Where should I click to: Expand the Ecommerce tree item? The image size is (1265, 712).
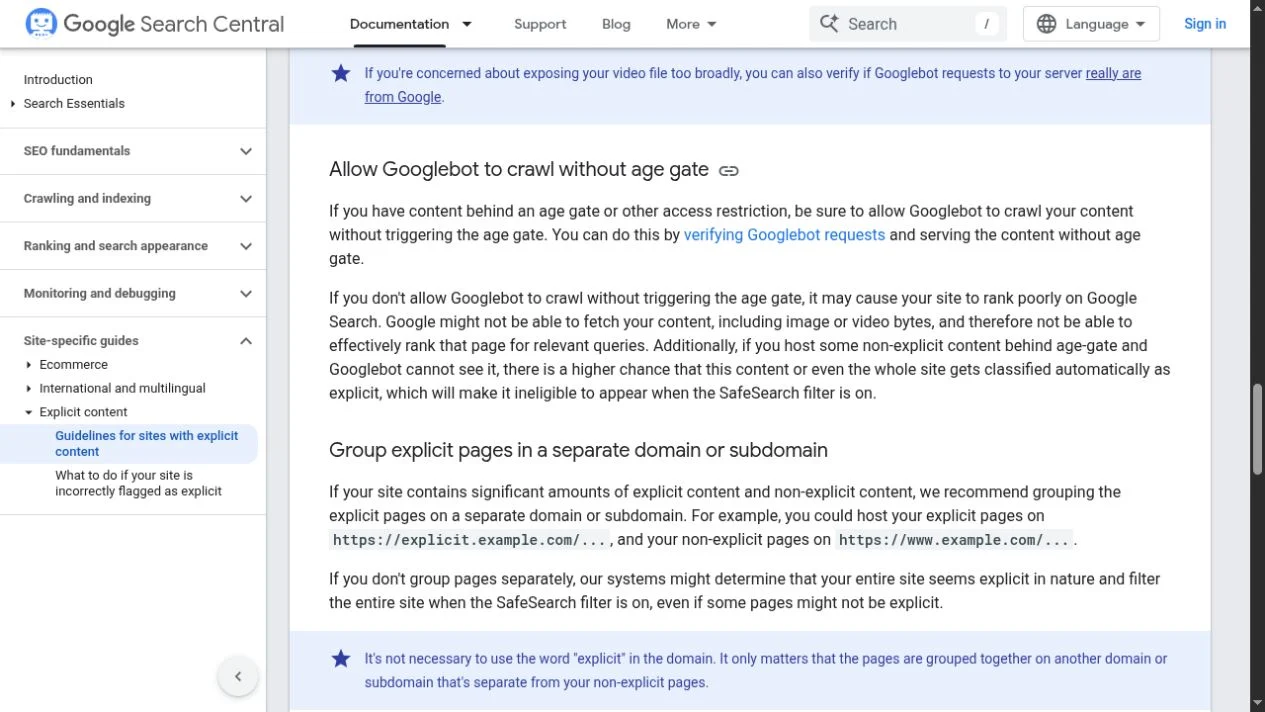coord(29,365)
